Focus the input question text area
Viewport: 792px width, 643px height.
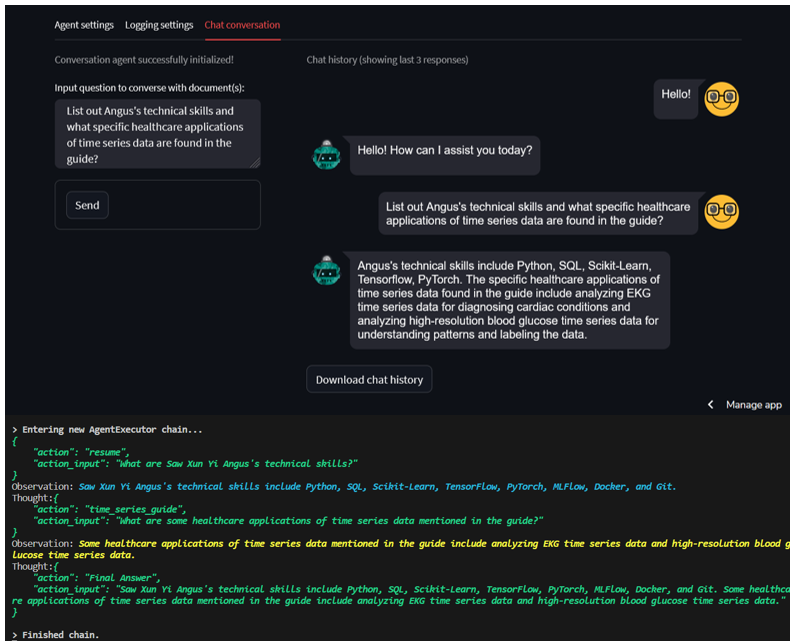158,134
